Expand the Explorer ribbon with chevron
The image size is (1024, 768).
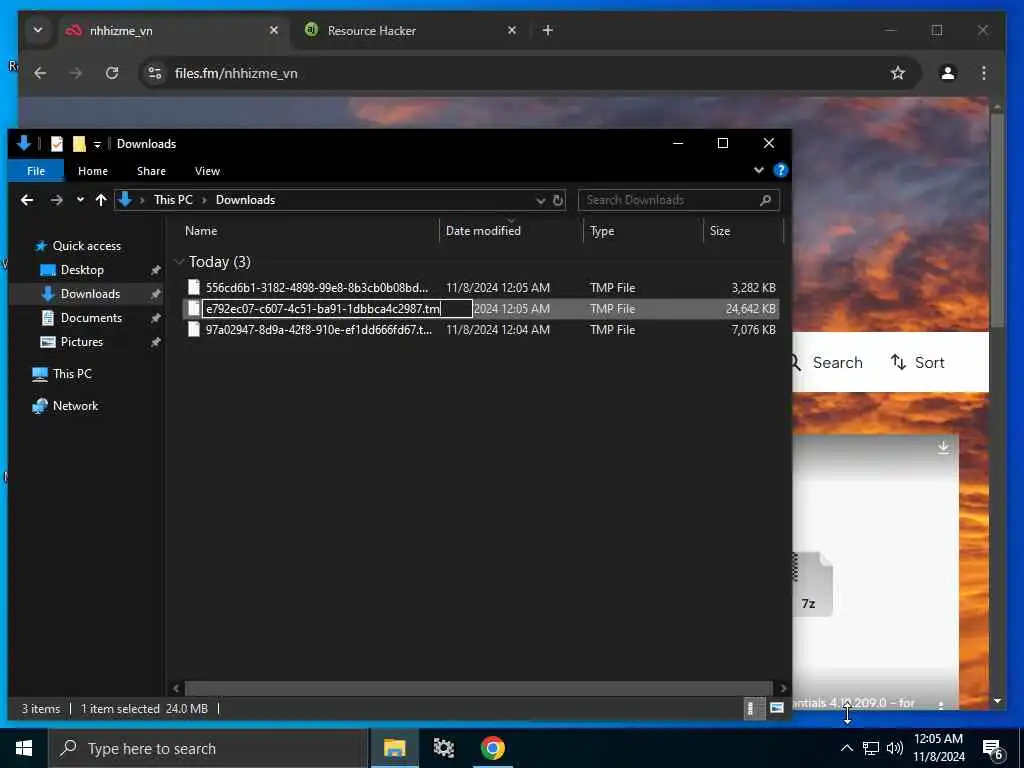[x=759, y=170]
